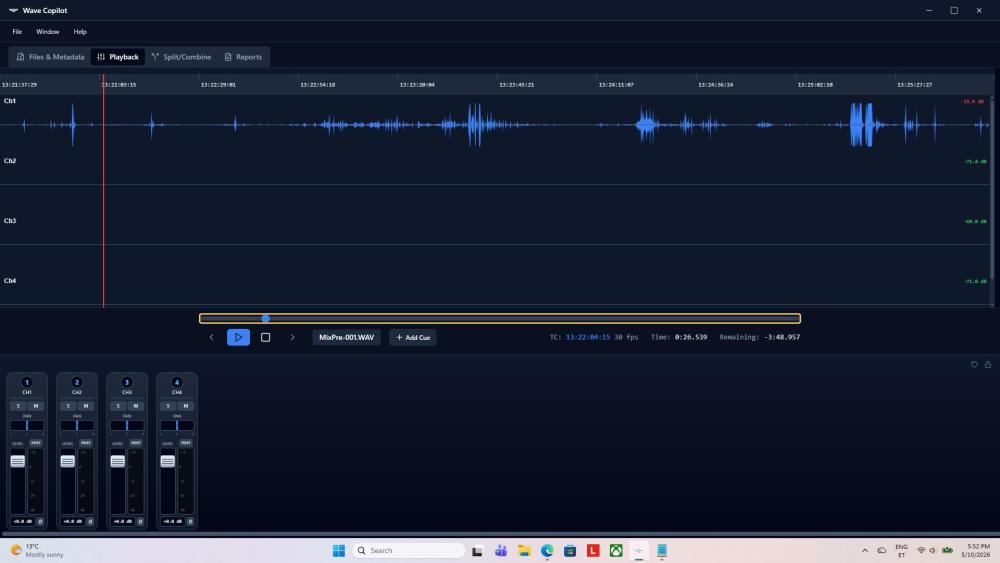Open the Xbox app from taskbar
This screenshot has height=563, width=1000.
tap(616, 550)
